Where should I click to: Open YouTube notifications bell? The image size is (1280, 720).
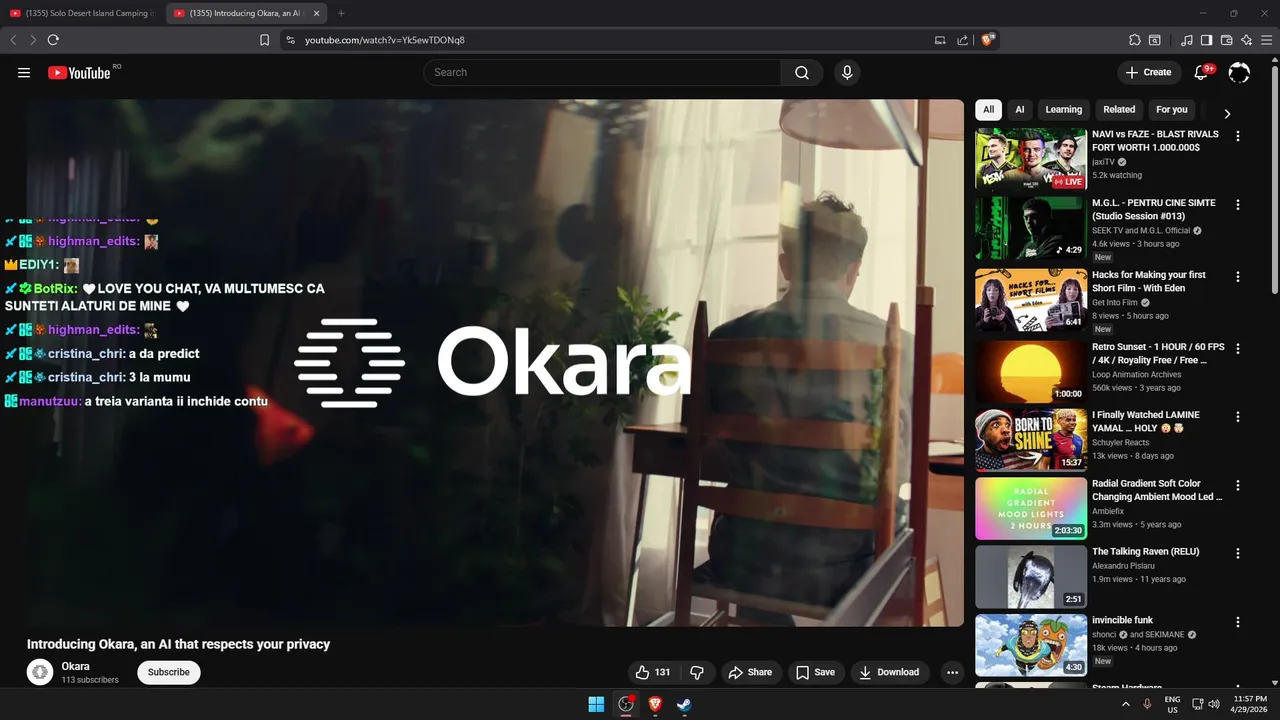point(1203,72)
